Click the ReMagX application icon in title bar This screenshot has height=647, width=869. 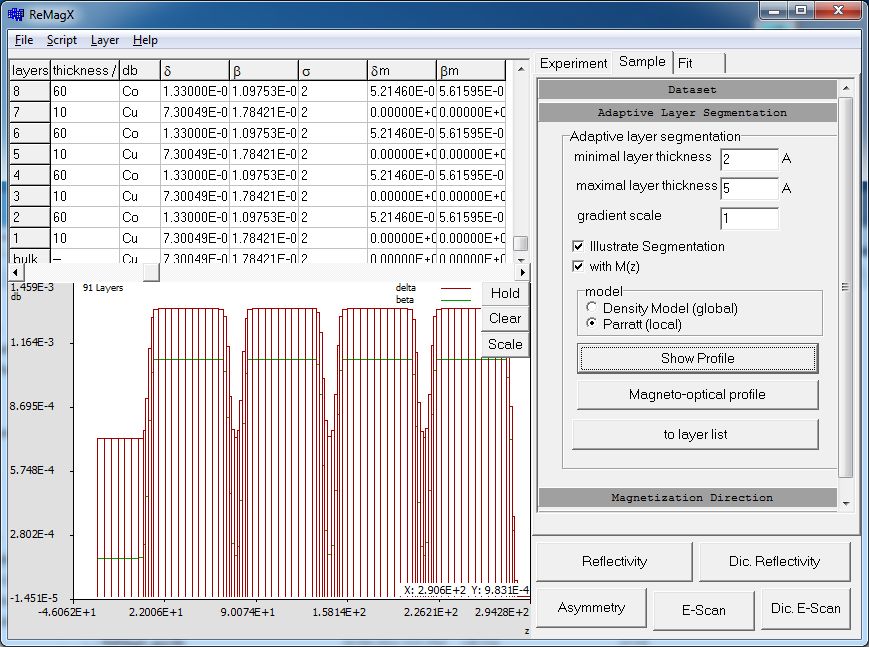click(15, 13)
